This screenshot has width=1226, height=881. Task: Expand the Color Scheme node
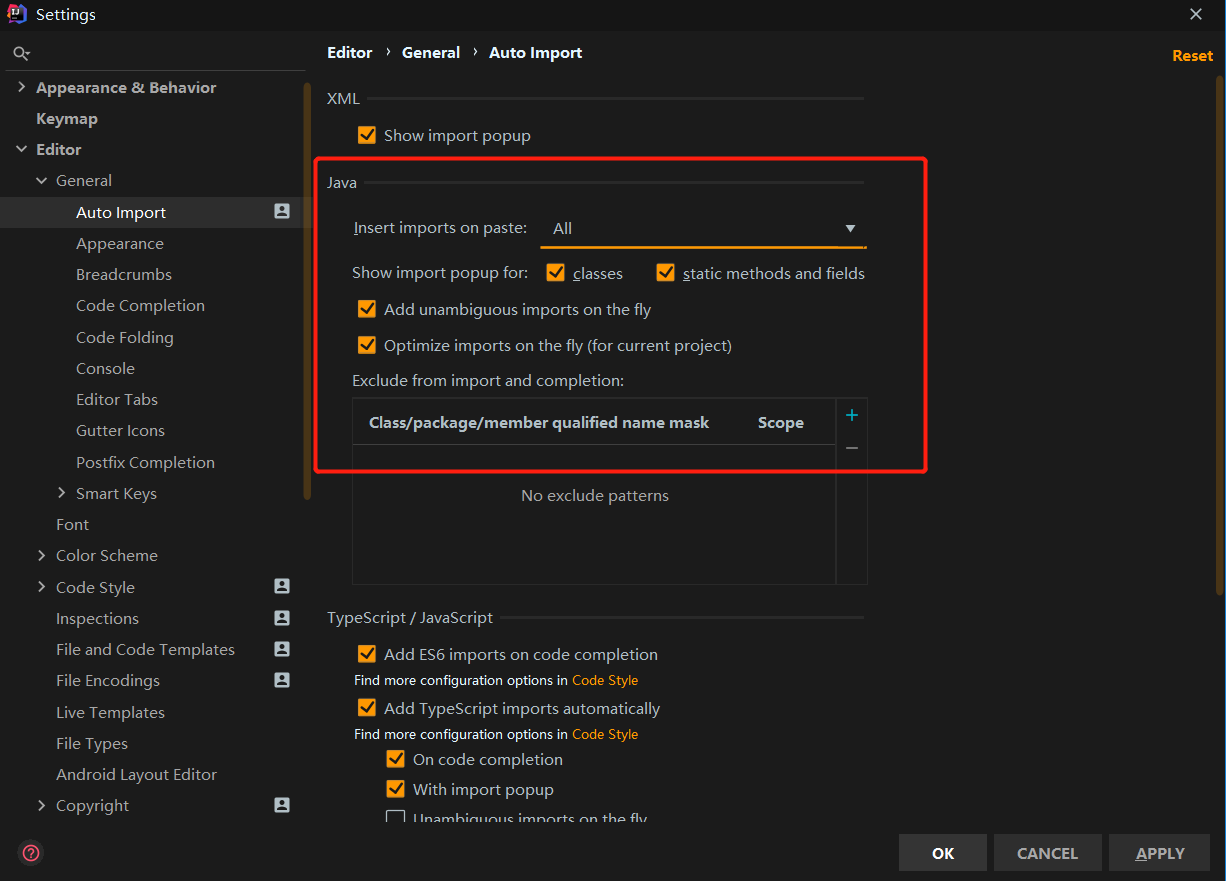41,555
